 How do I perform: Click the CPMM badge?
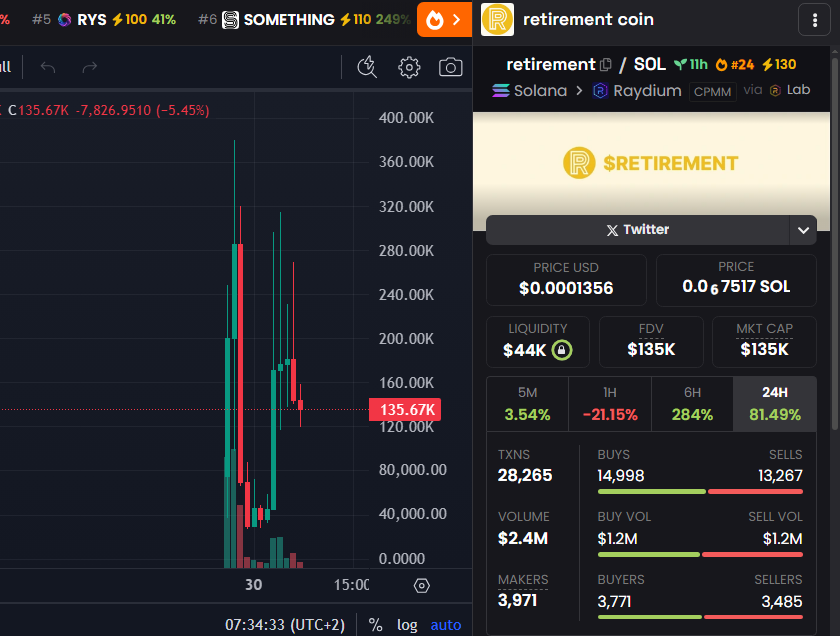tap(712, 92)
